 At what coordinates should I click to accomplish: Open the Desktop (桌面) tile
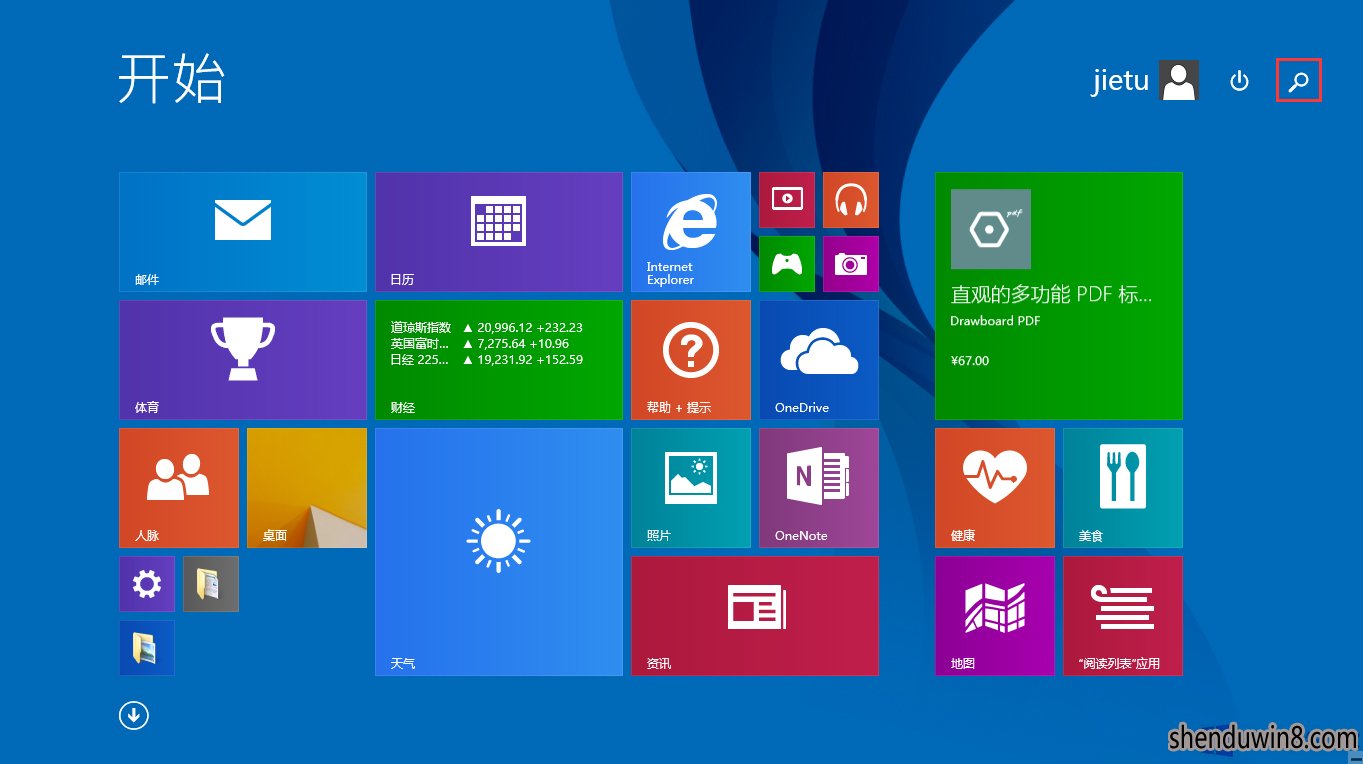307,488
